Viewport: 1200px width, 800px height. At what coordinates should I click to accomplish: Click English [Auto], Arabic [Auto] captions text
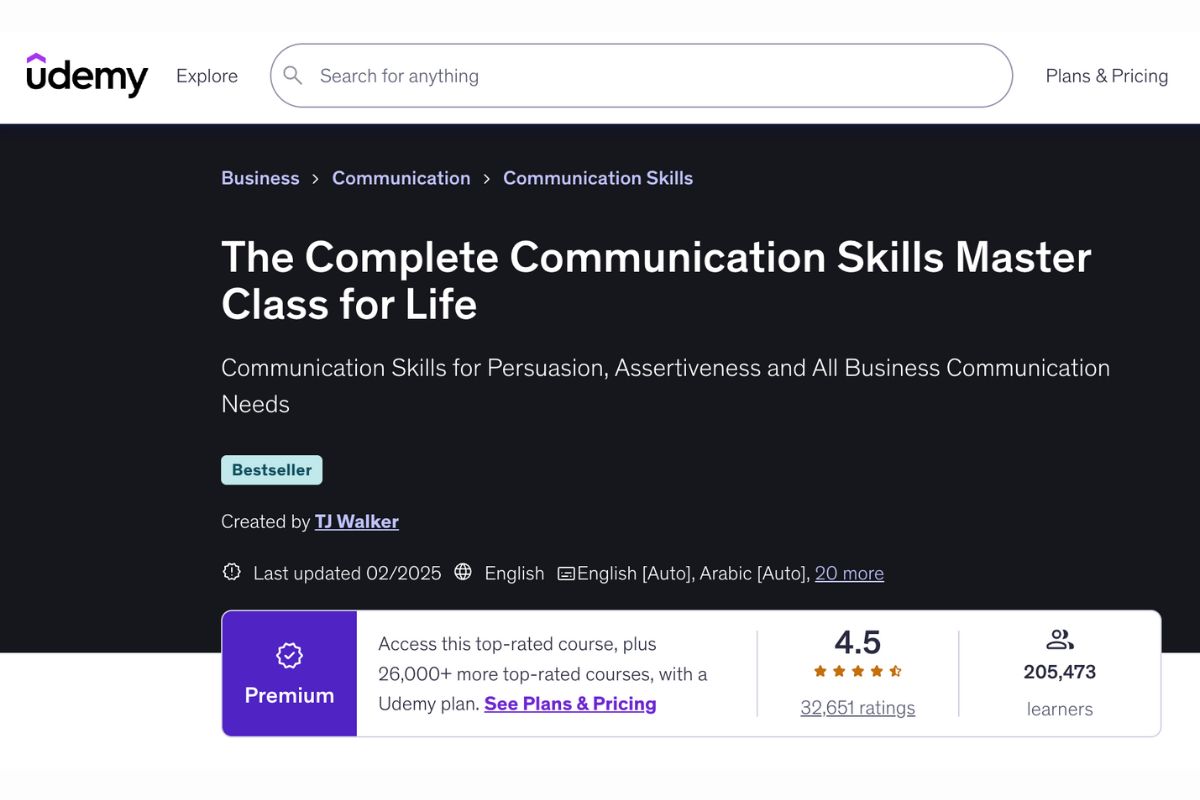[x=691, y=573]
